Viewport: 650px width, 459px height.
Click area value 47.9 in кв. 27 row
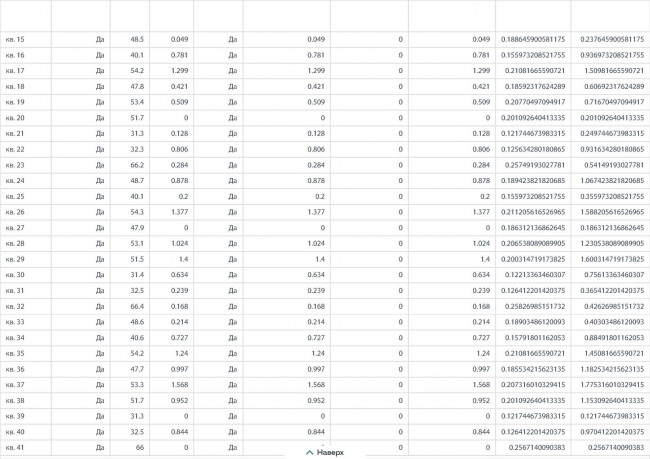tap(137, 228)
